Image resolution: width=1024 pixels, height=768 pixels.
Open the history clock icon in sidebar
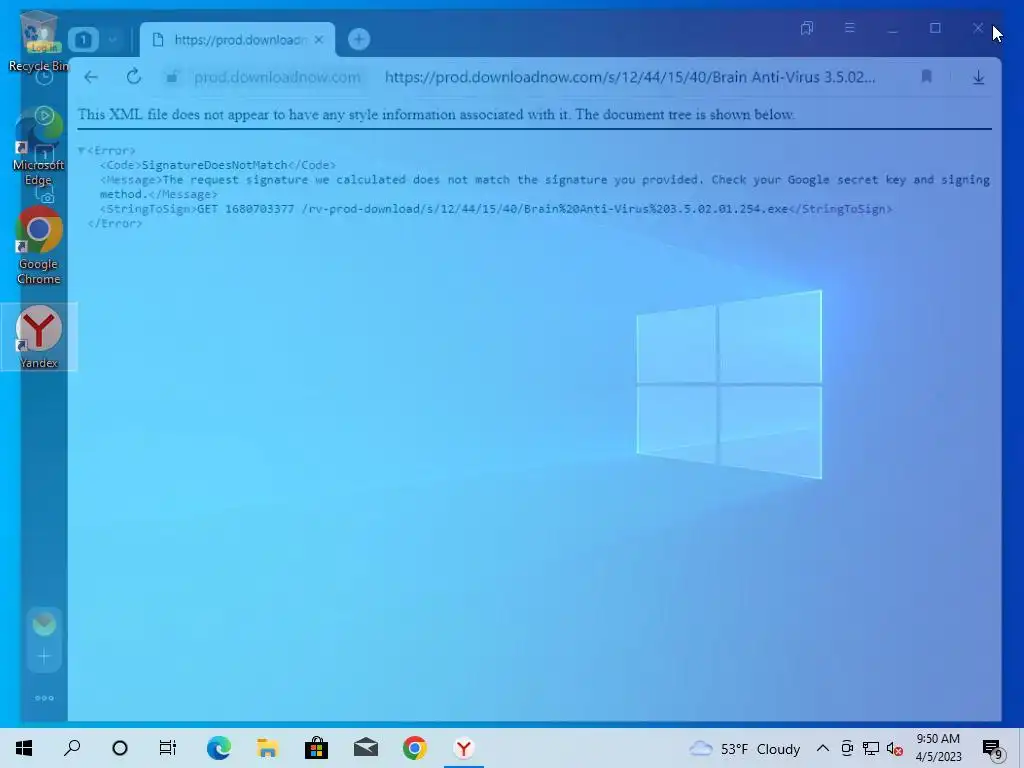(x=44, y=76)
